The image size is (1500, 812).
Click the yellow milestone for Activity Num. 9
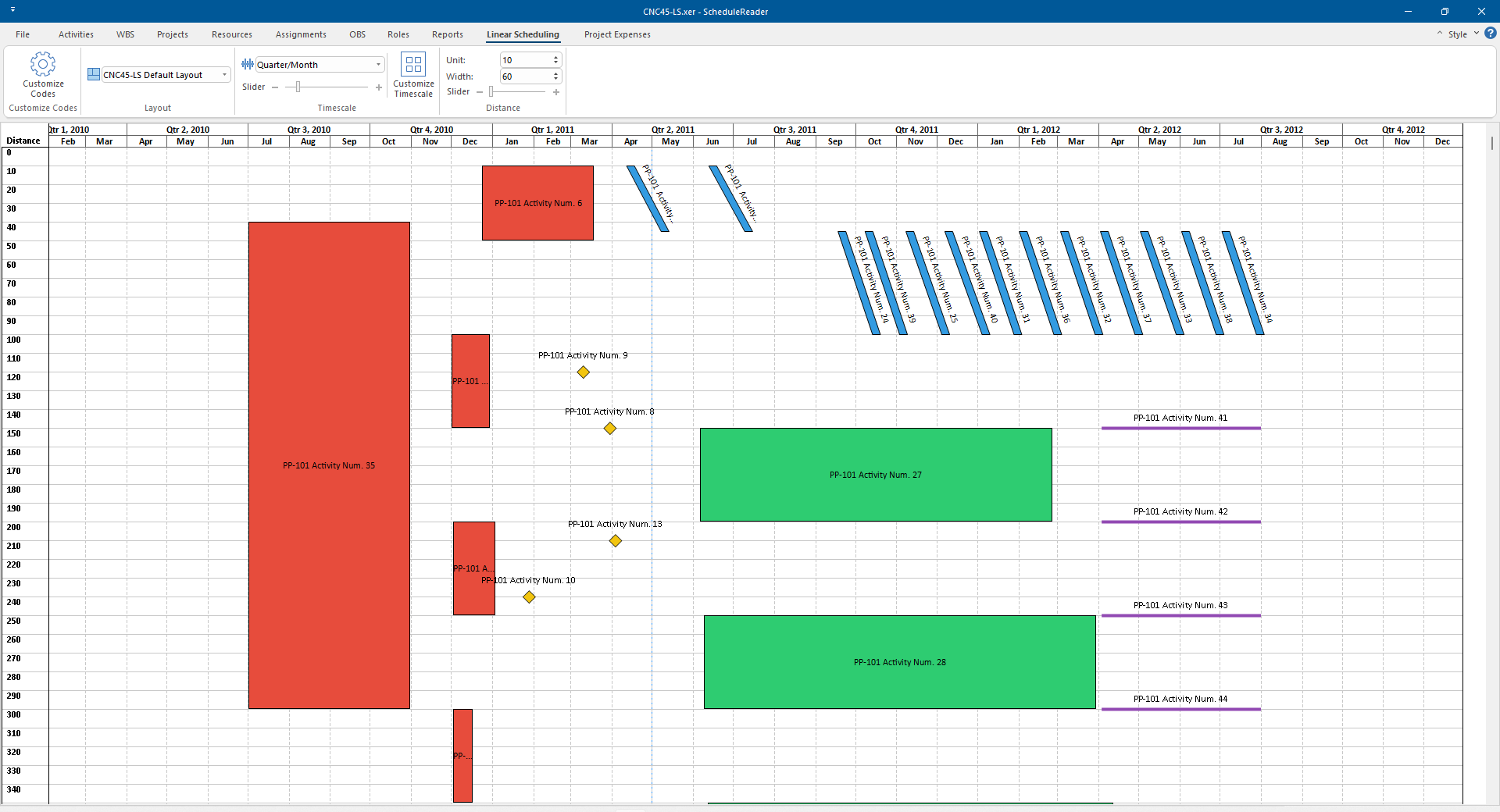click(x=584, y=372)
